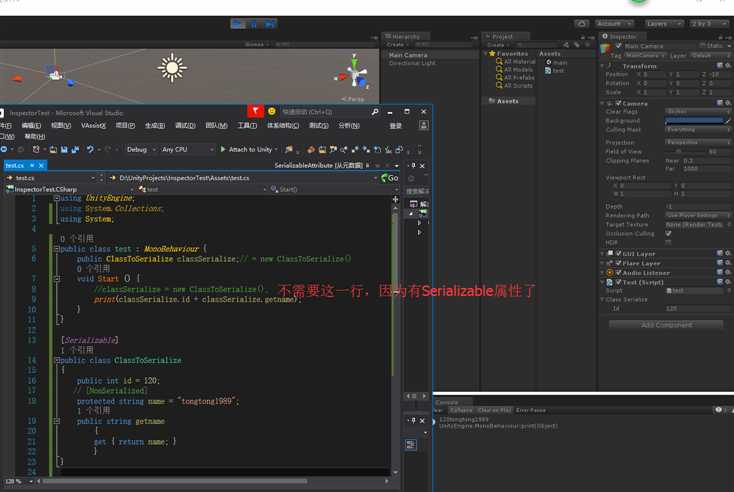Switch to the Unity Hierarchy tab
The width and height of the screenshot is (734, 492).
click(x=405, y=36)
